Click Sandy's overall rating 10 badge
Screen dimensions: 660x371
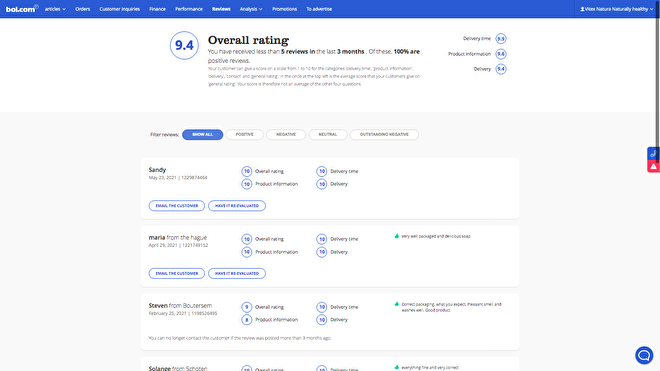(x=247, y=171)
